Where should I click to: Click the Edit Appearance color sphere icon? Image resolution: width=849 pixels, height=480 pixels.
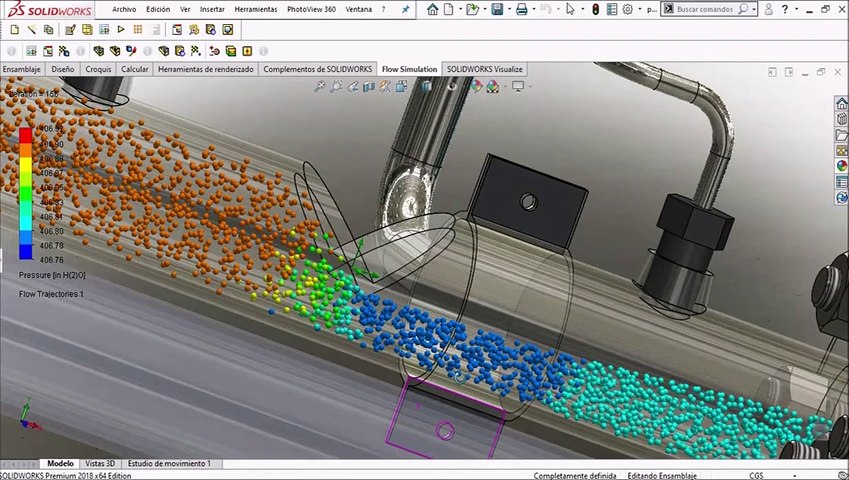[475, 86]
